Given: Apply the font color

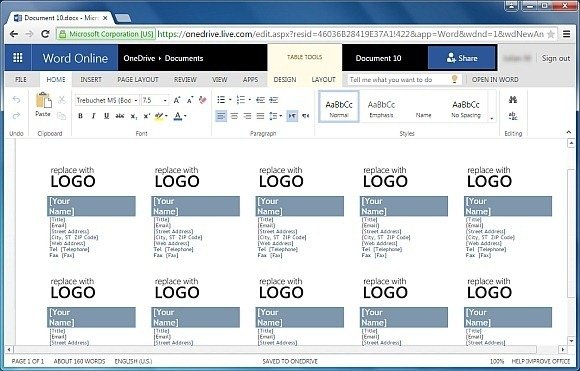Looking at the screenshot, I should pos(178,116).
